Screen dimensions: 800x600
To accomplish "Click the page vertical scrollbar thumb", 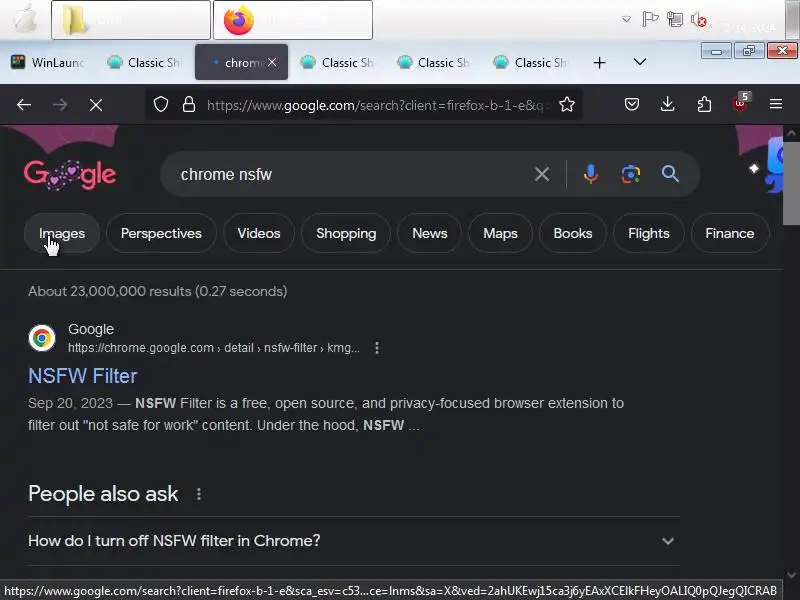I will click(x=791, y=184).
